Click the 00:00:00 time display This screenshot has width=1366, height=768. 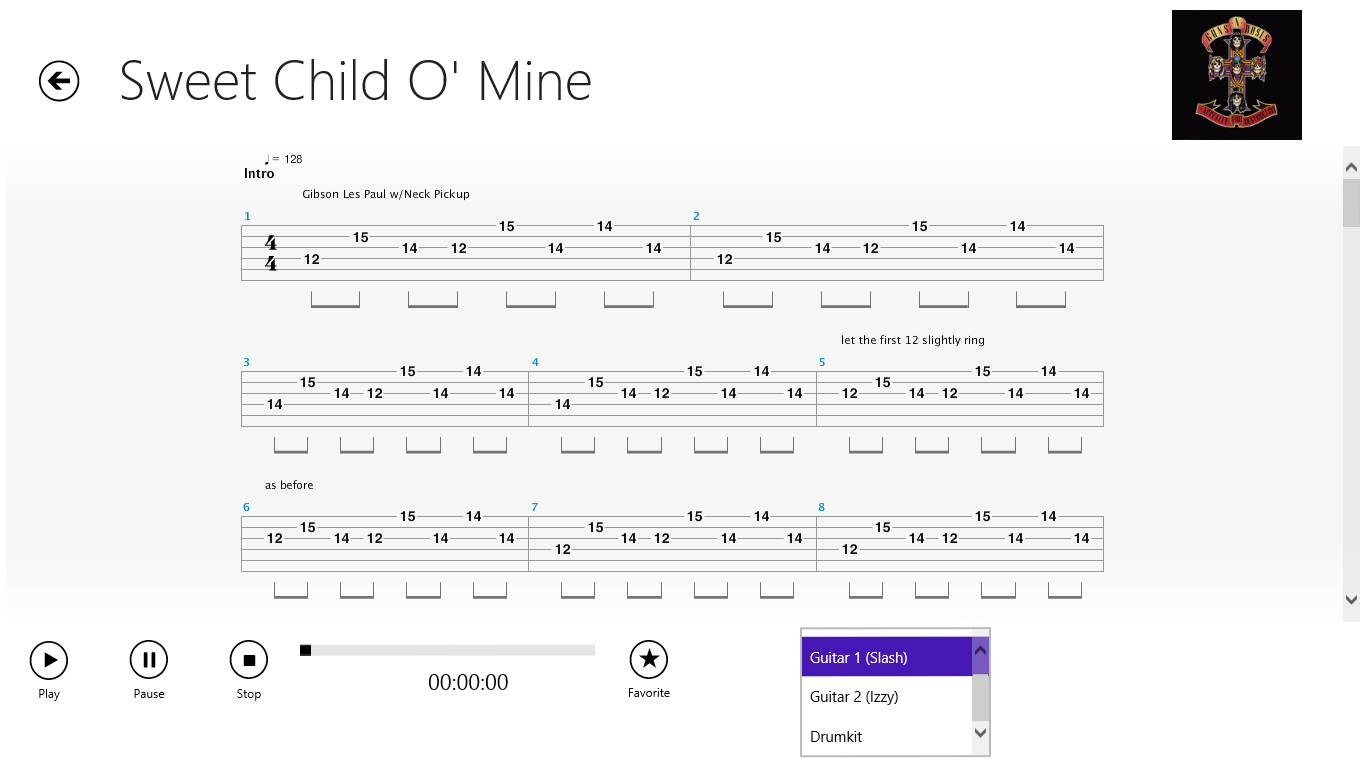[x=469, y=683]
